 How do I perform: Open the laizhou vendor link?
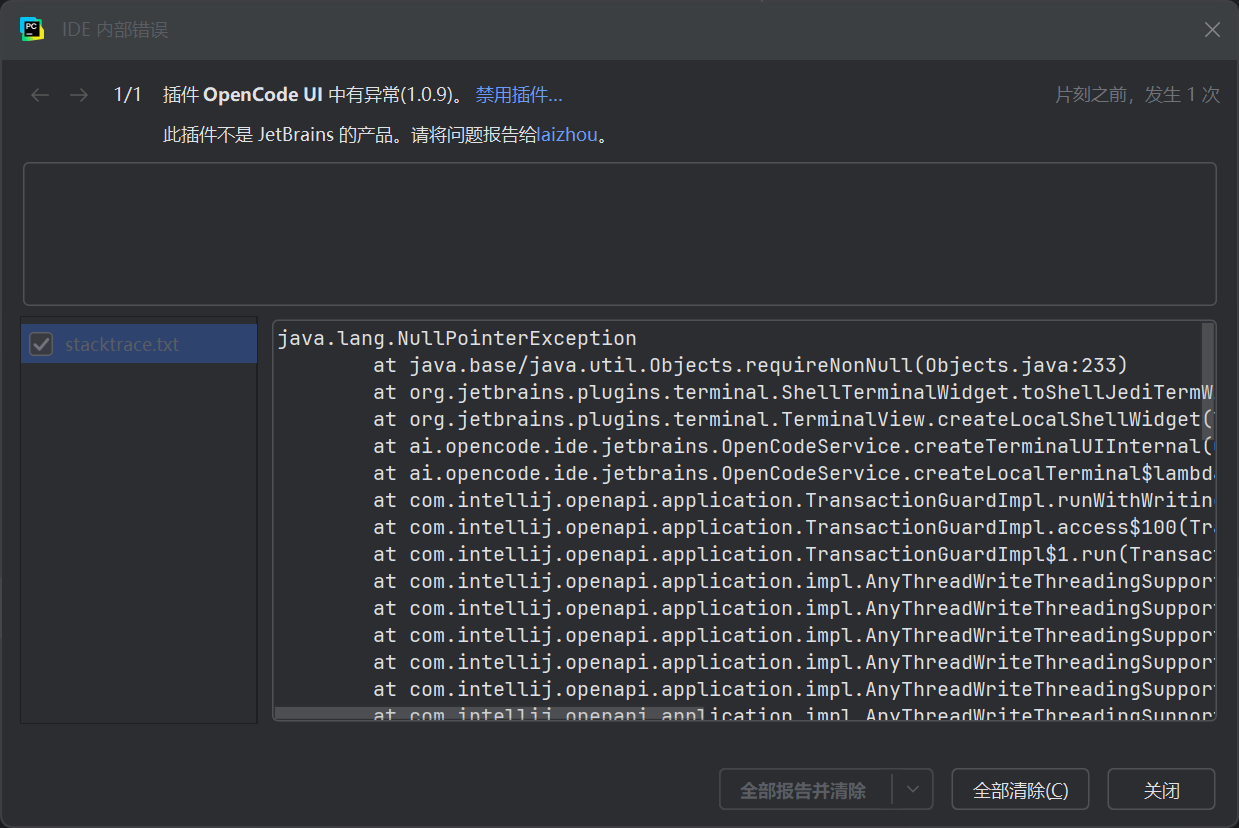click(567, 135)
